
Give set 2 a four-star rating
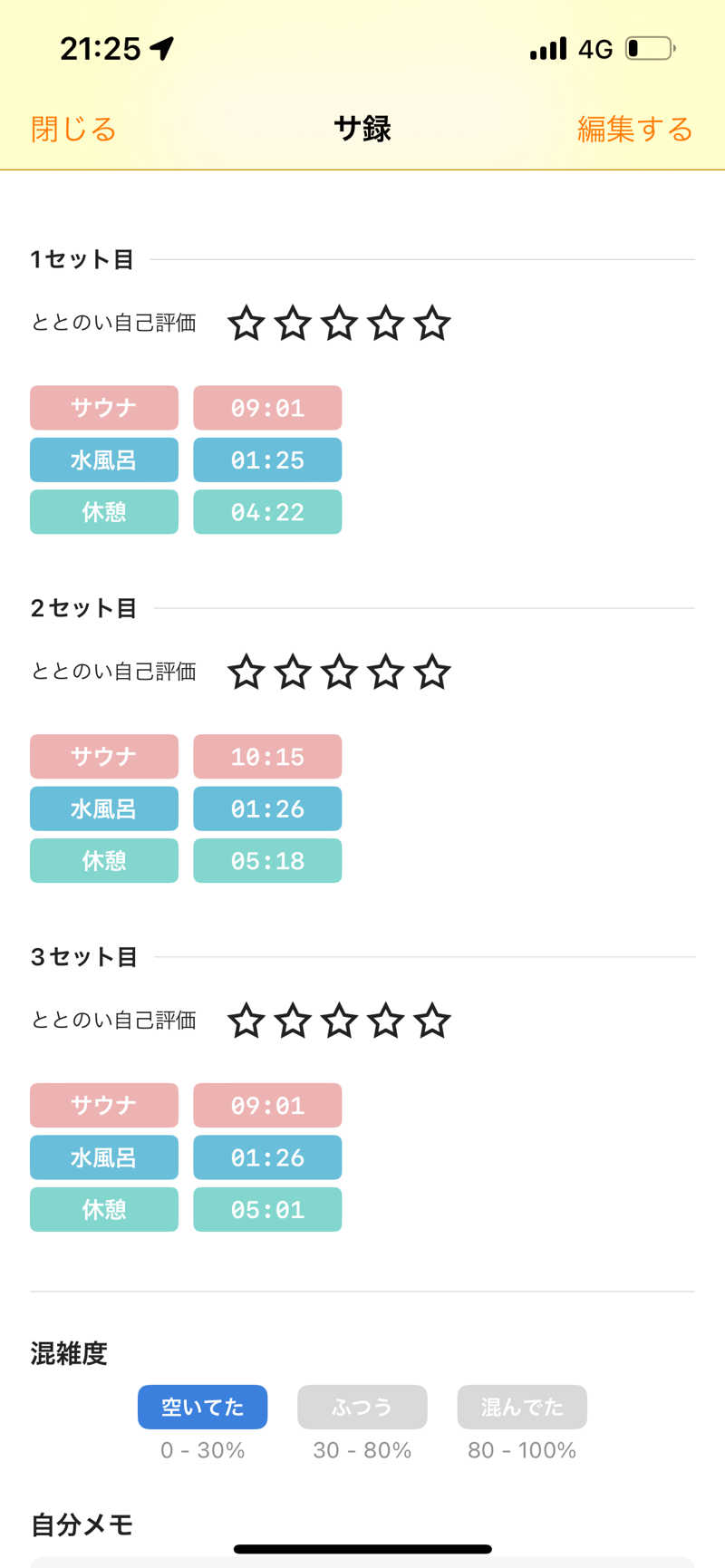tap(386, 673)
